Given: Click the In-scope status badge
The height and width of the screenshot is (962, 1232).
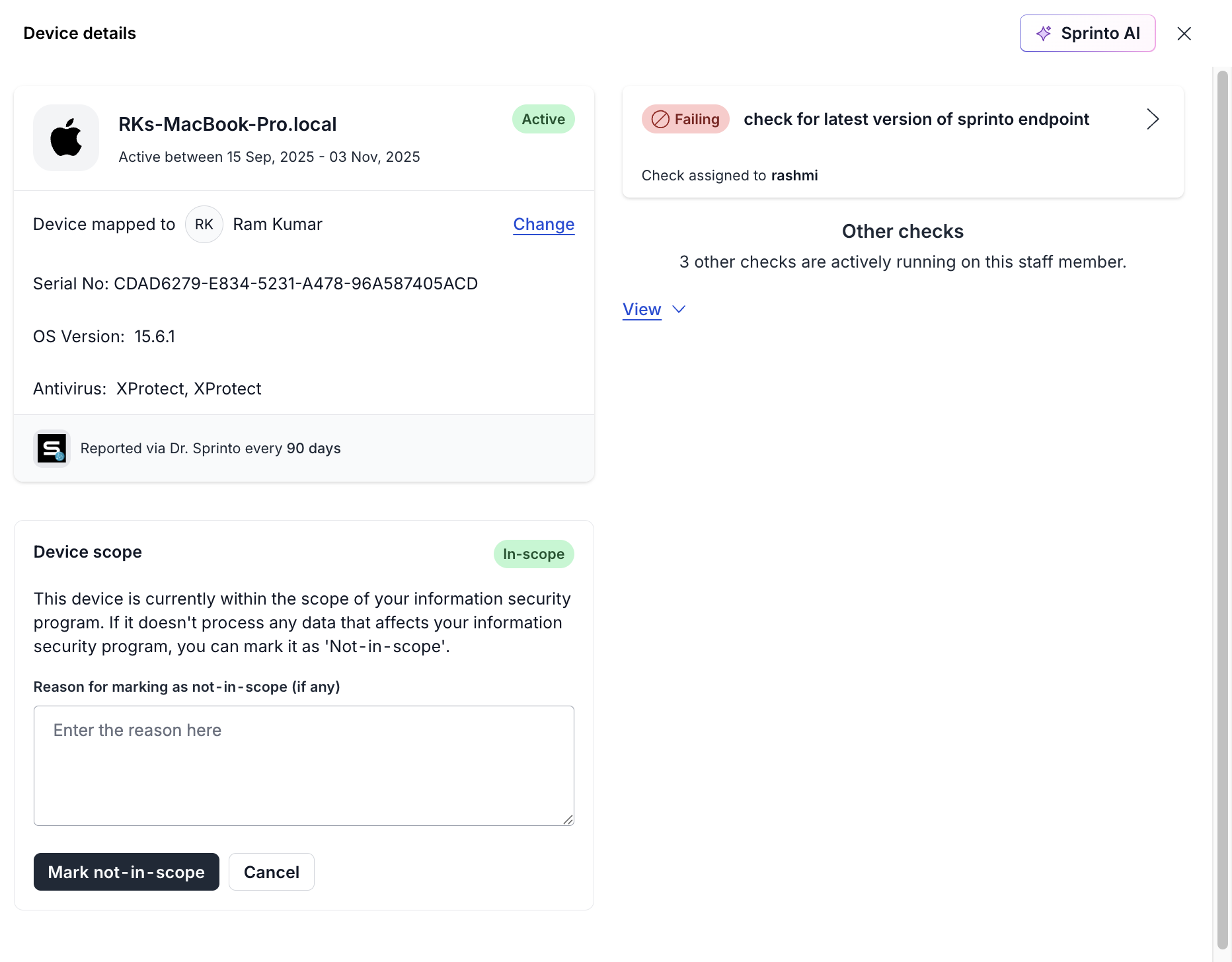Looking at the screenshot, I should [533, 554].
